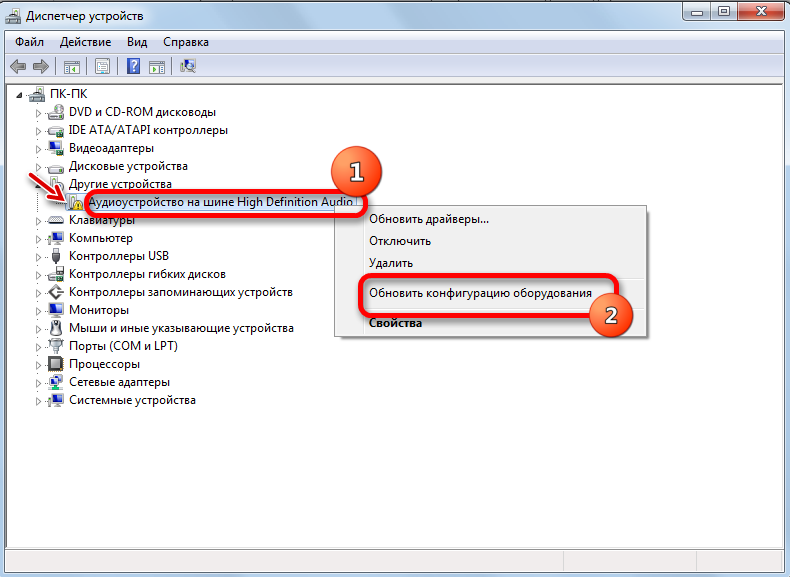Click Scan for hardware changes toolbar icon

click(188, 66)
